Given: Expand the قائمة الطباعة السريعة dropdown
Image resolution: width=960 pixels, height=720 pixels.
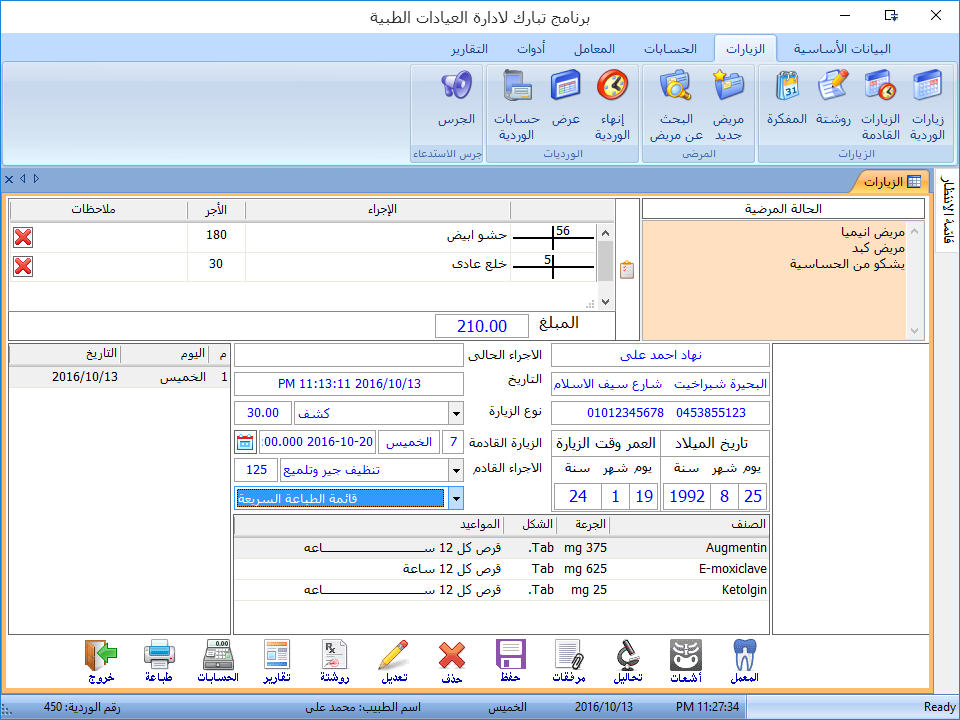Looking at the screenshot, I should tap(456, 498).
